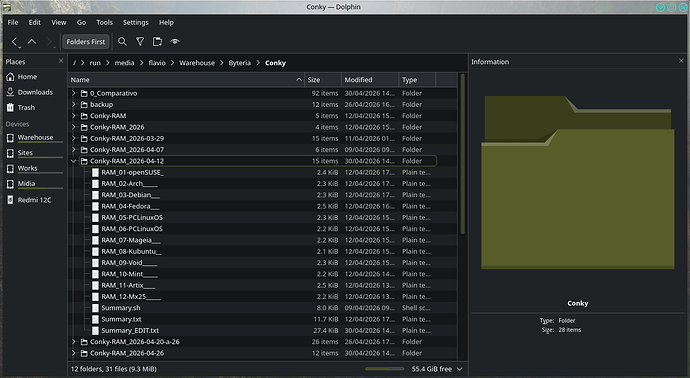Navigate to 'Byteria' in breadcrumb path

pyautogui.click(x=239, y=63)
